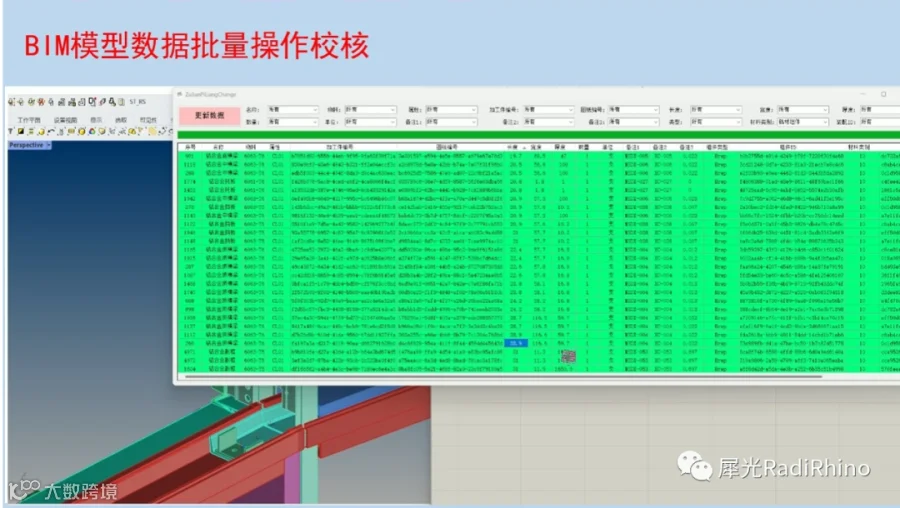Sort table by 加工件编号 column header
Screen dimensions: 900x508
coord(340,148)
